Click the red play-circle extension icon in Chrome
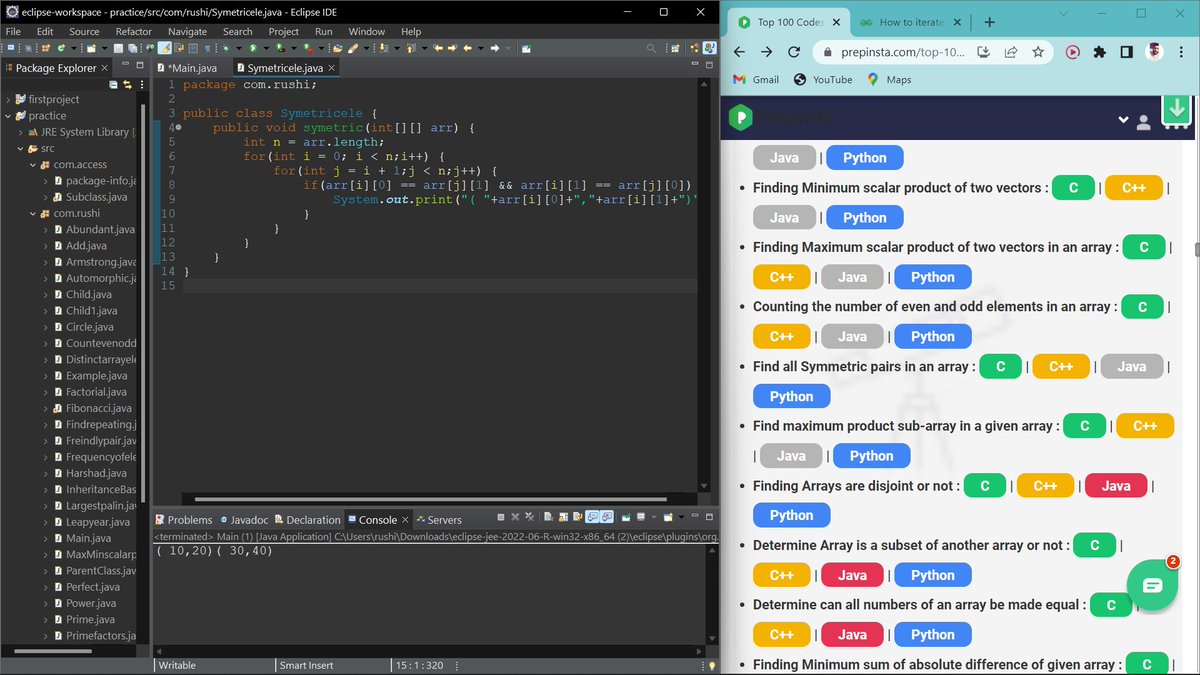Image resolution: width=1200 pixels, height=675 pixels. tap(1072, 52)
